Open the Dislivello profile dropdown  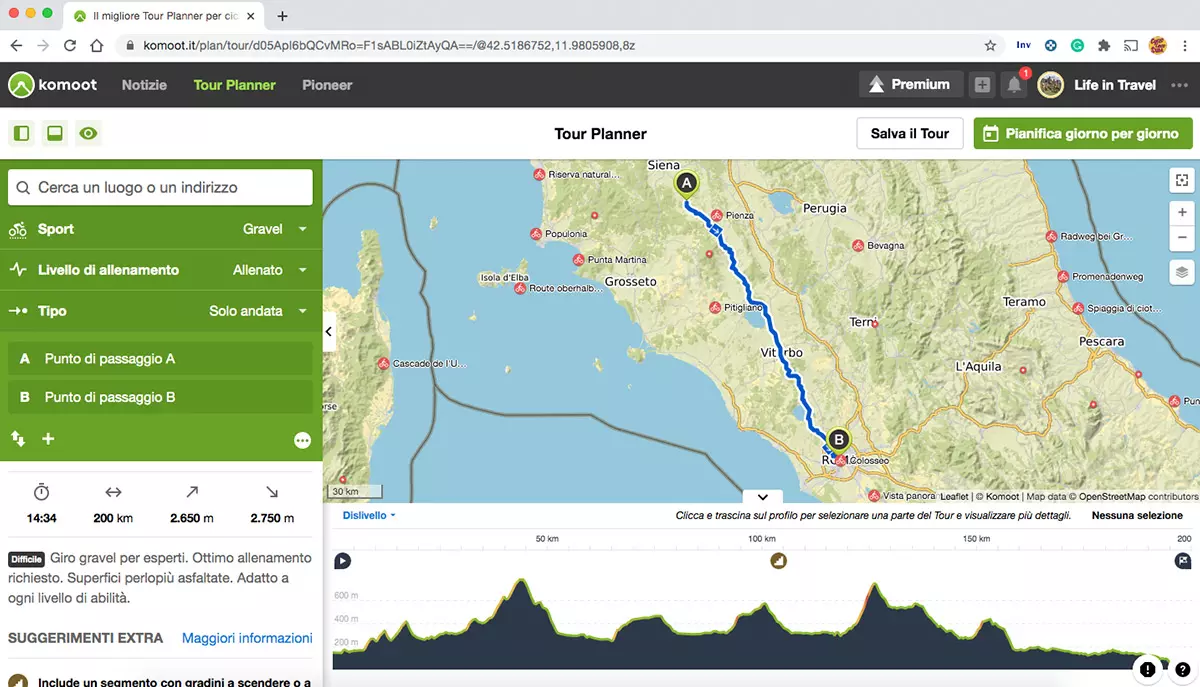click(x=369, y=516)
